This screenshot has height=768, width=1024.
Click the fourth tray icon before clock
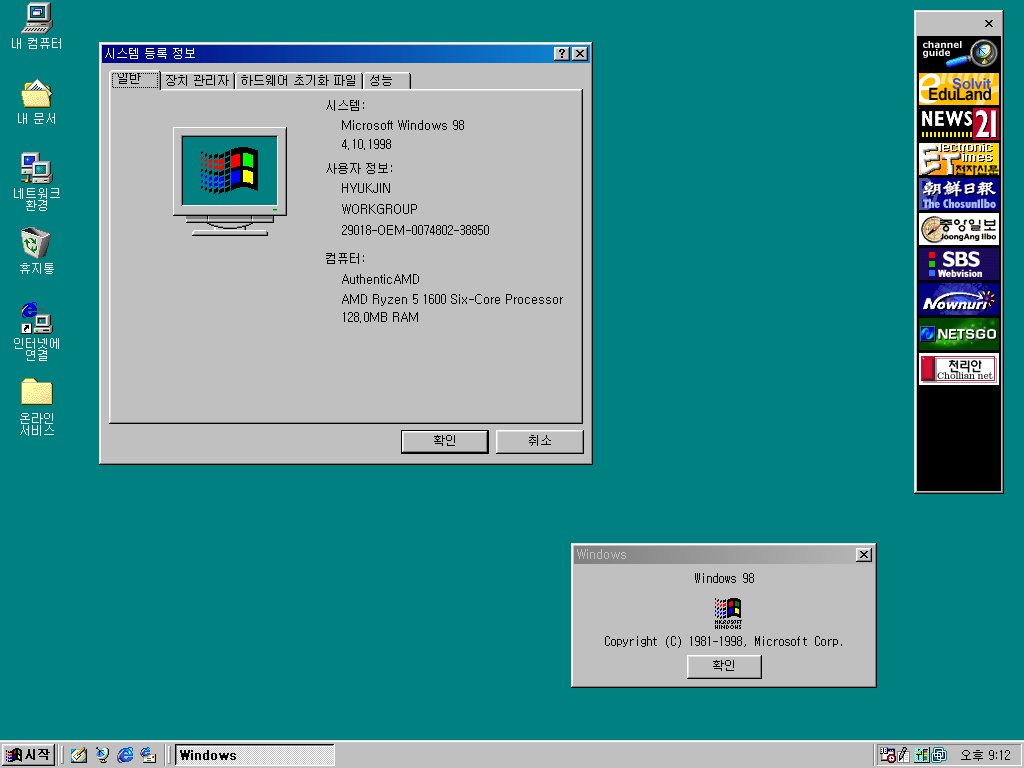939,755
